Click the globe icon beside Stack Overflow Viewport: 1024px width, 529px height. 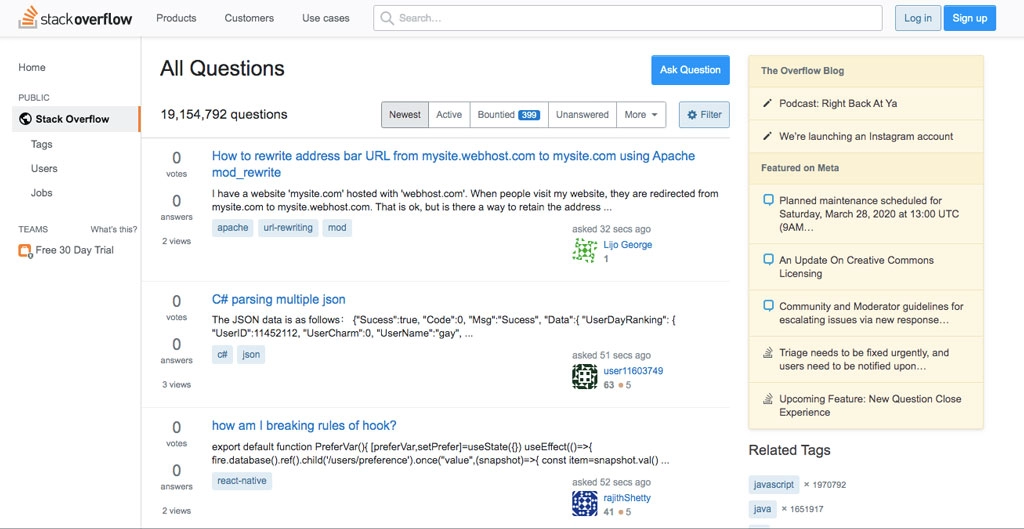point(25,119)
